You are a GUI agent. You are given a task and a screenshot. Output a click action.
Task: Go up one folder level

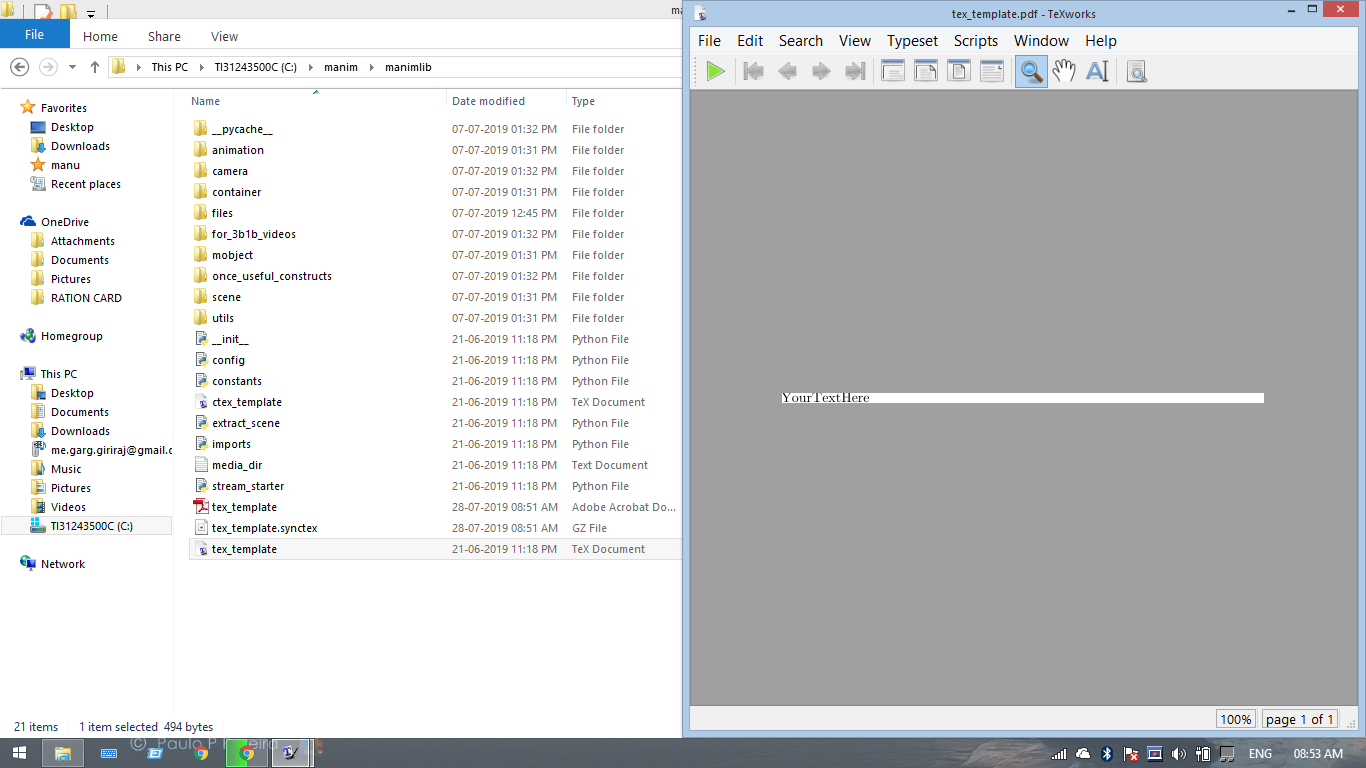(95, 67)
